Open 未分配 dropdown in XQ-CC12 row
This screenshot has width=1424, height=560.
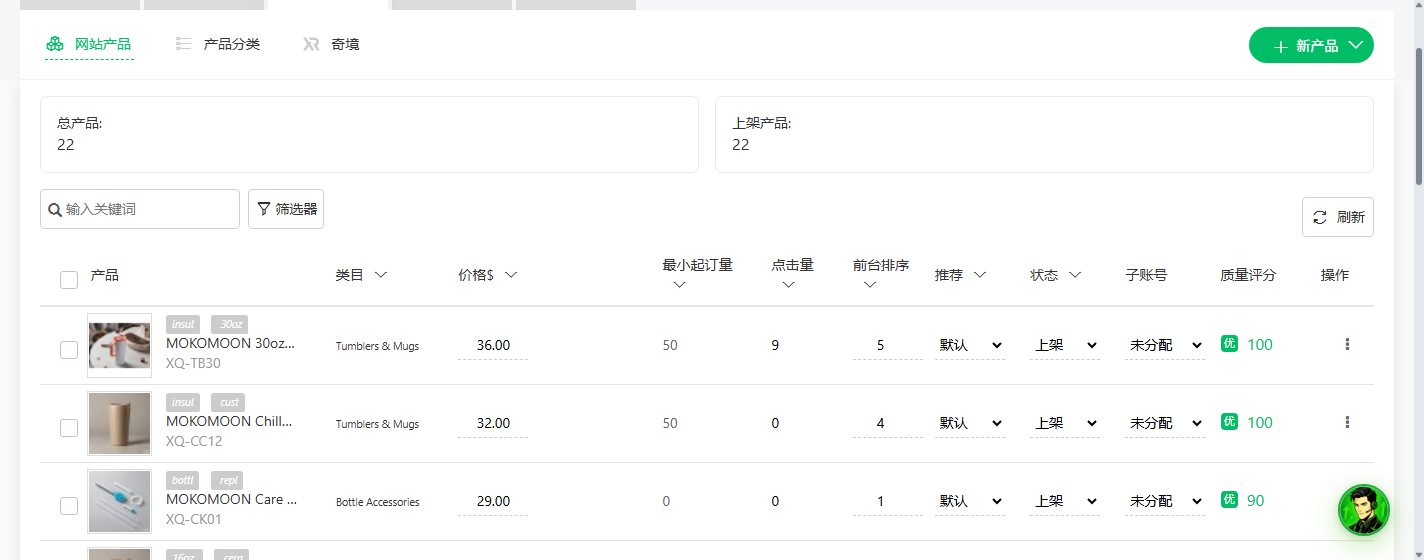pos(1165,423)
